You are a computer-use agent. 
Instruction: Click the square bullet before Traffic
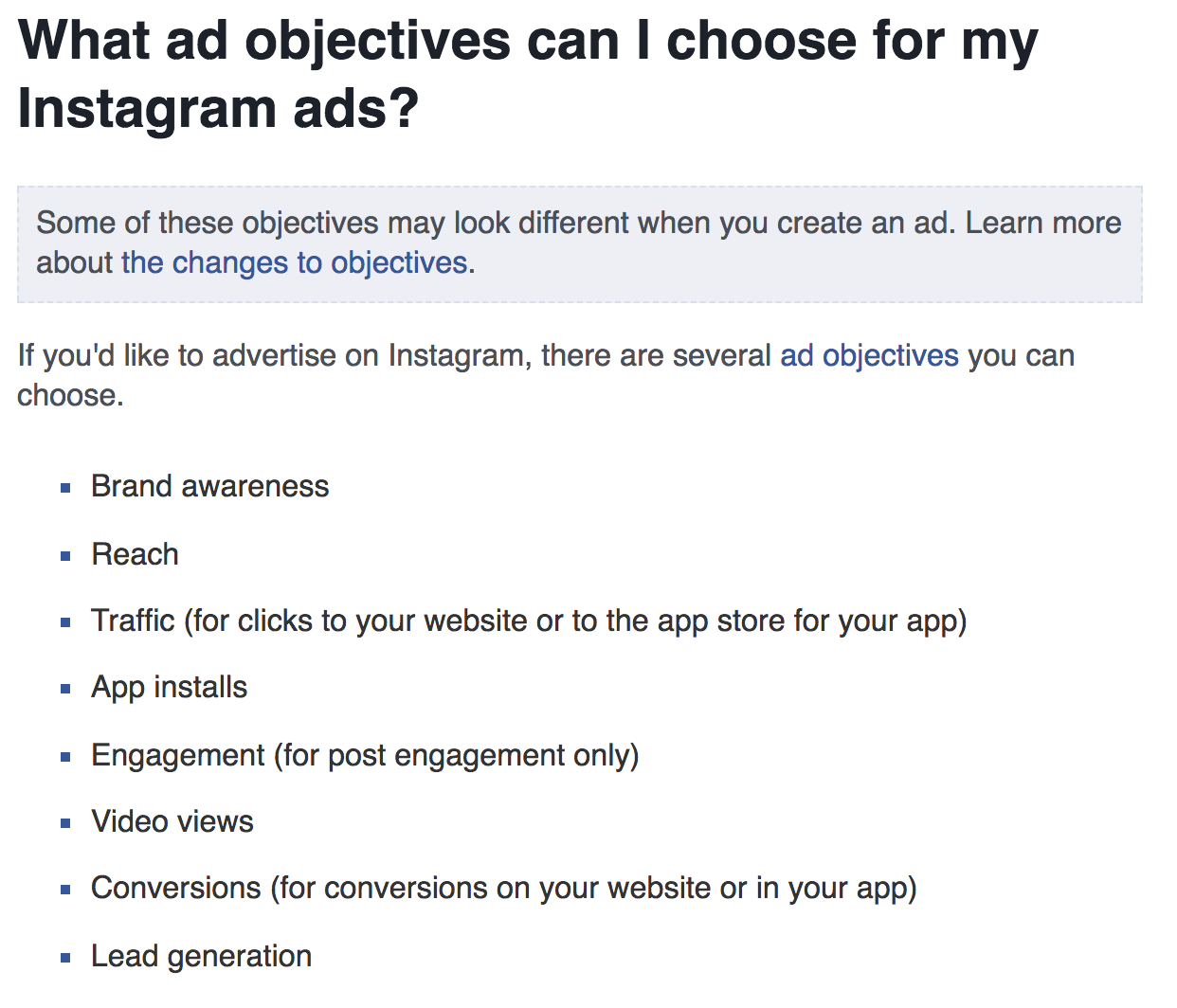click(x=65, y=622)
